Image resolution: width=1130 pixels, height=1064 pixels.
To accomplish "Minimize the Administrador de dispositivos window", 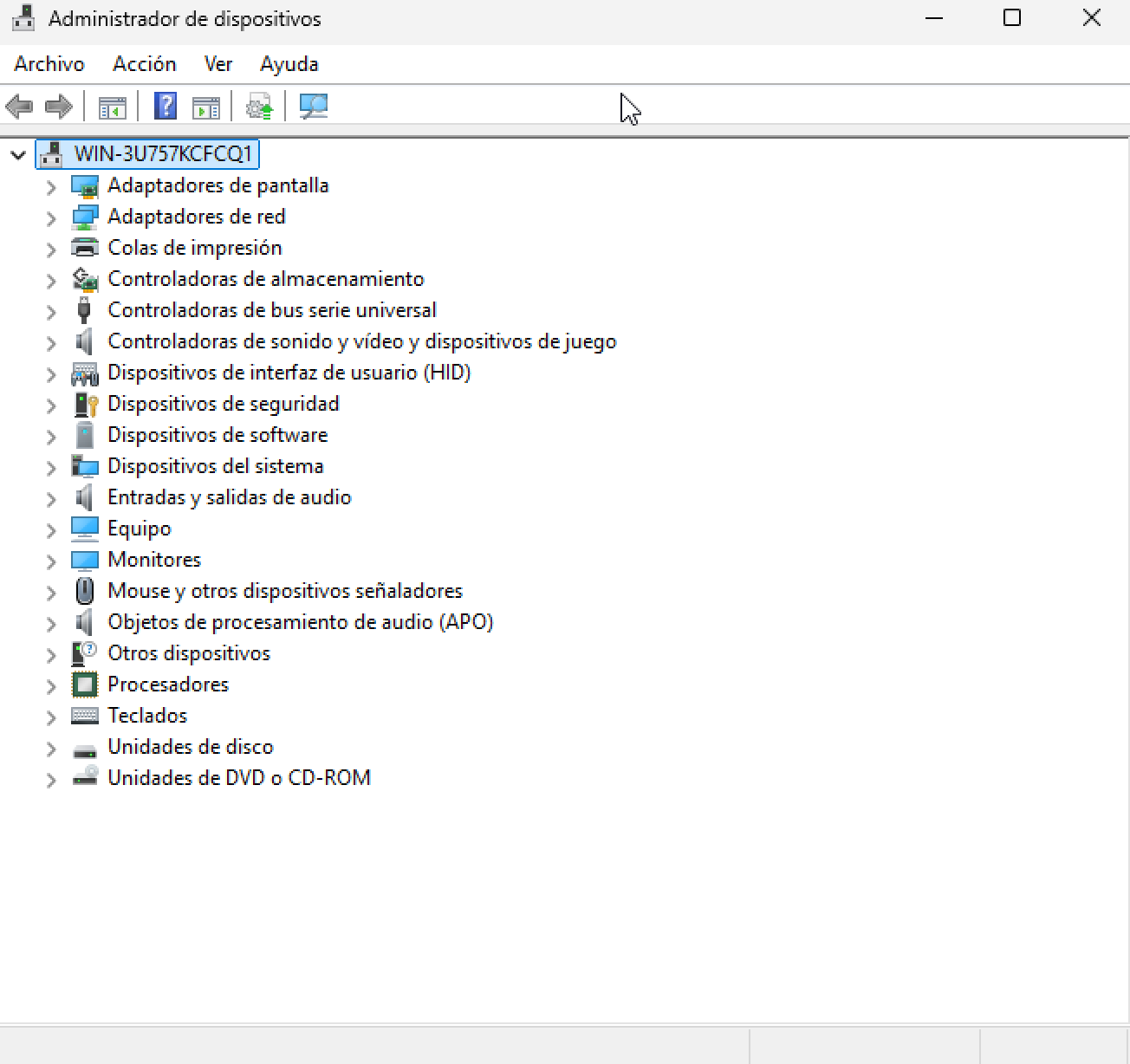I will point(934,18).
